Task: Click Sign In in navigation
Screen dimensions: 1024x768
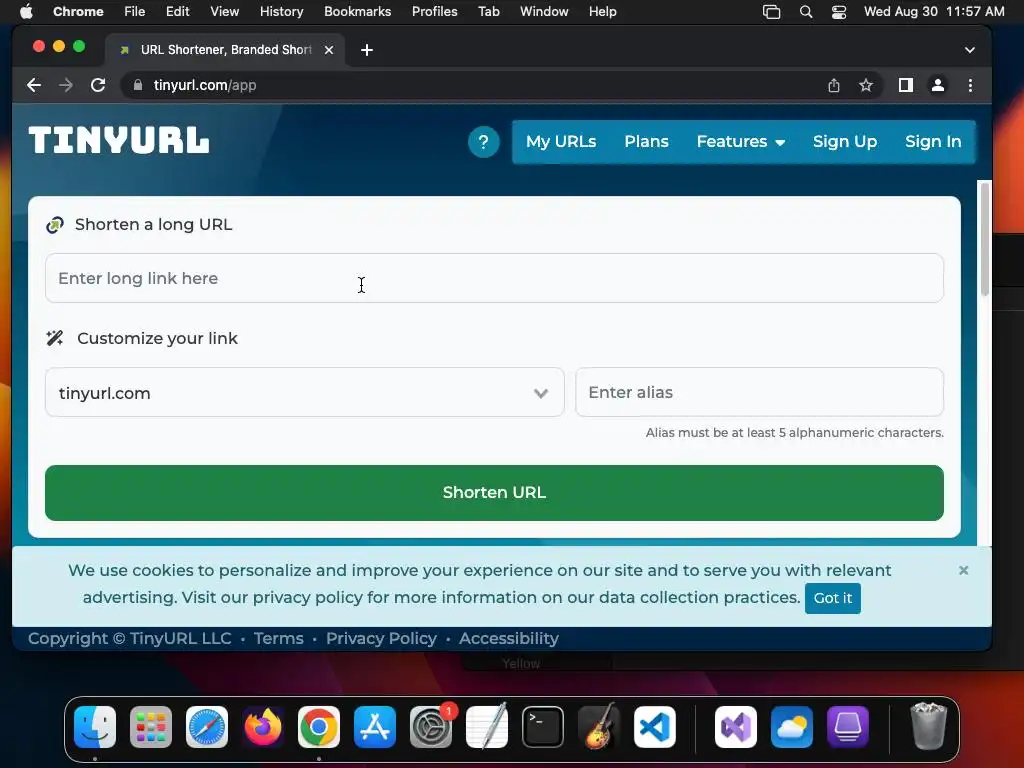Action: [933, 142]
